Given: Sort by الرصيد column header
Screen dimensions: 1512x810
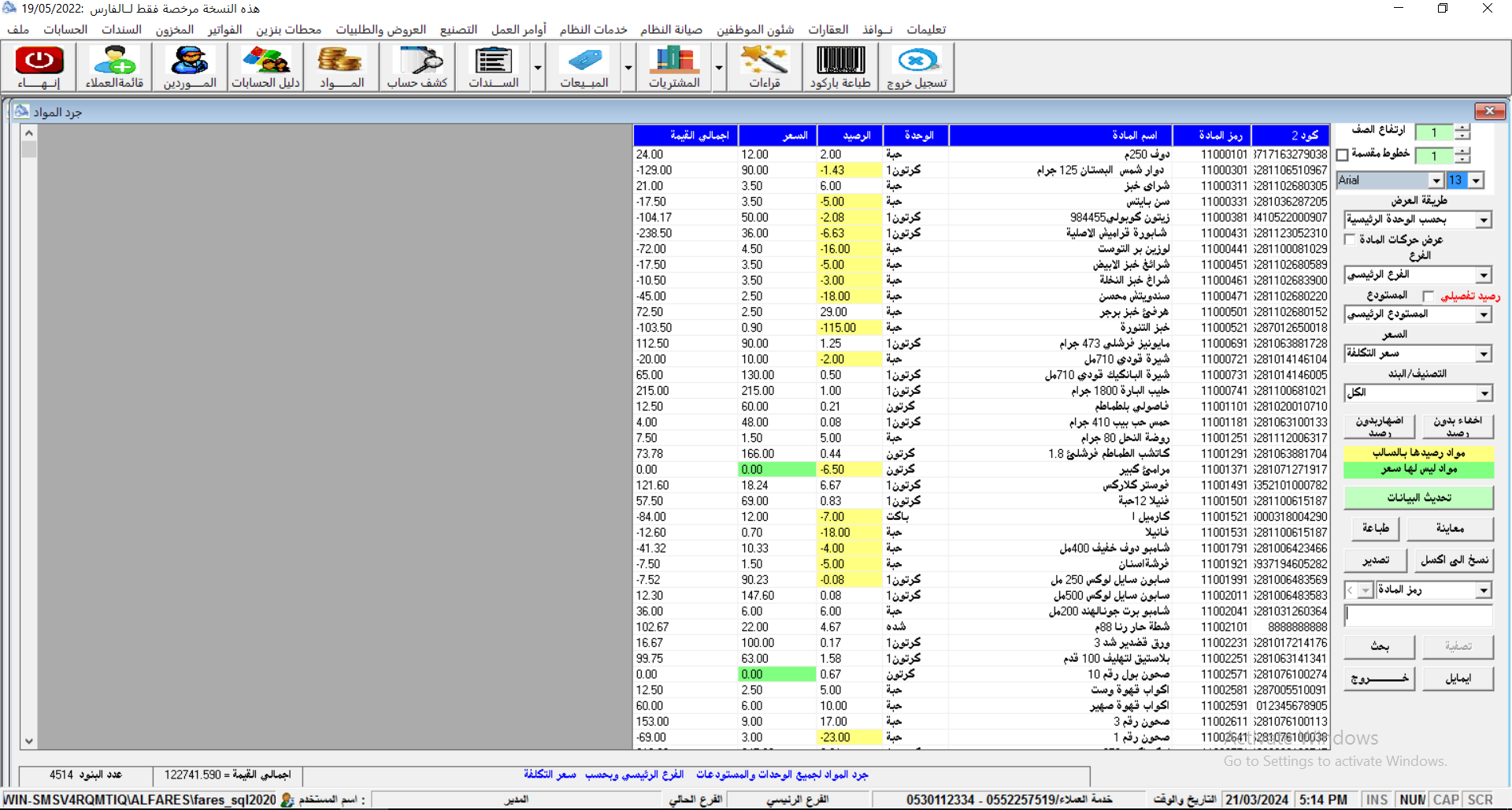Looking at the screenshot, I should [850, 136].
